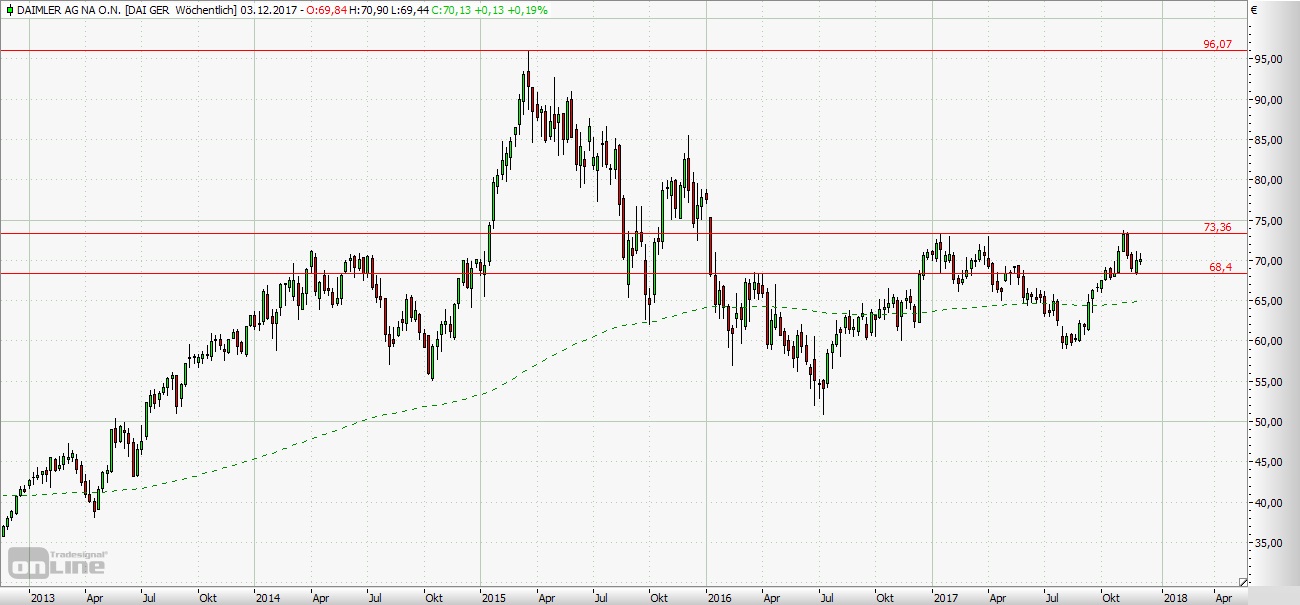Click the 65,00 price axis label
Image resolution: width=1300 pixels, height=605 pixels.
click(1267, 301)
